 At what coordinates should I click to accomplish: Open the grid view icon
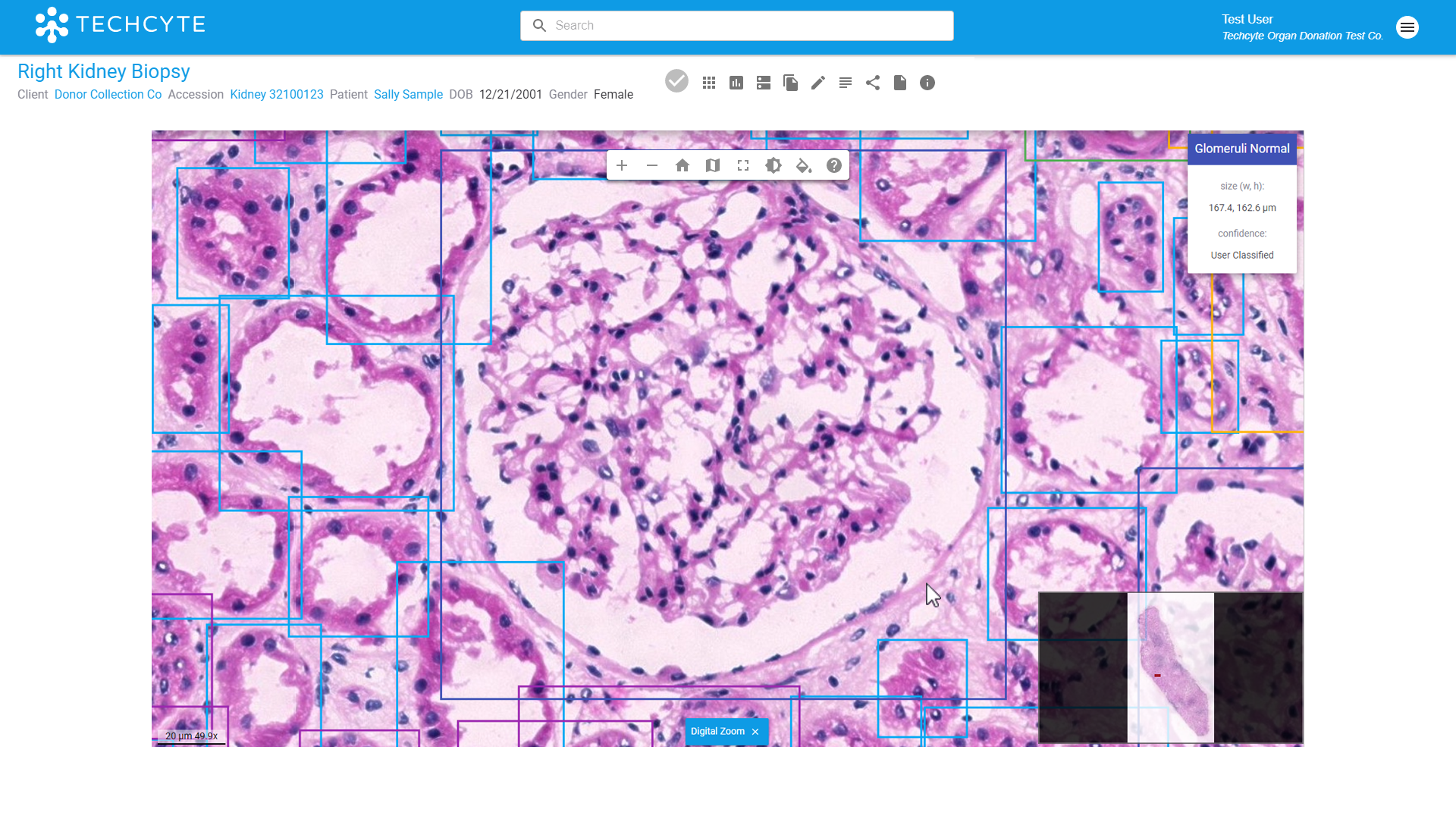[x=709, y=83]
